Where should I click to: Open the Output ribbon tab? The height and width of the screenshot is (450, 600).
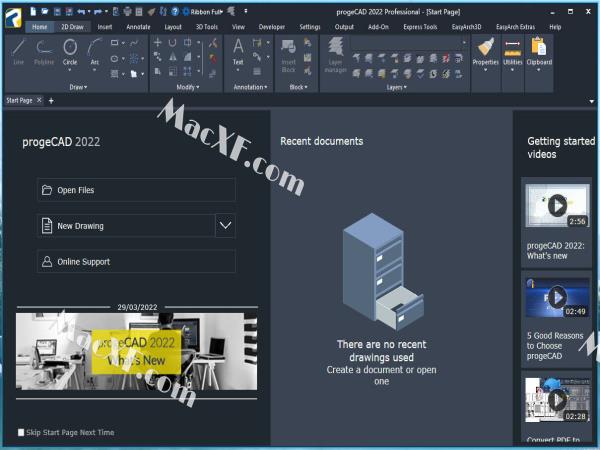pos(344,27)
